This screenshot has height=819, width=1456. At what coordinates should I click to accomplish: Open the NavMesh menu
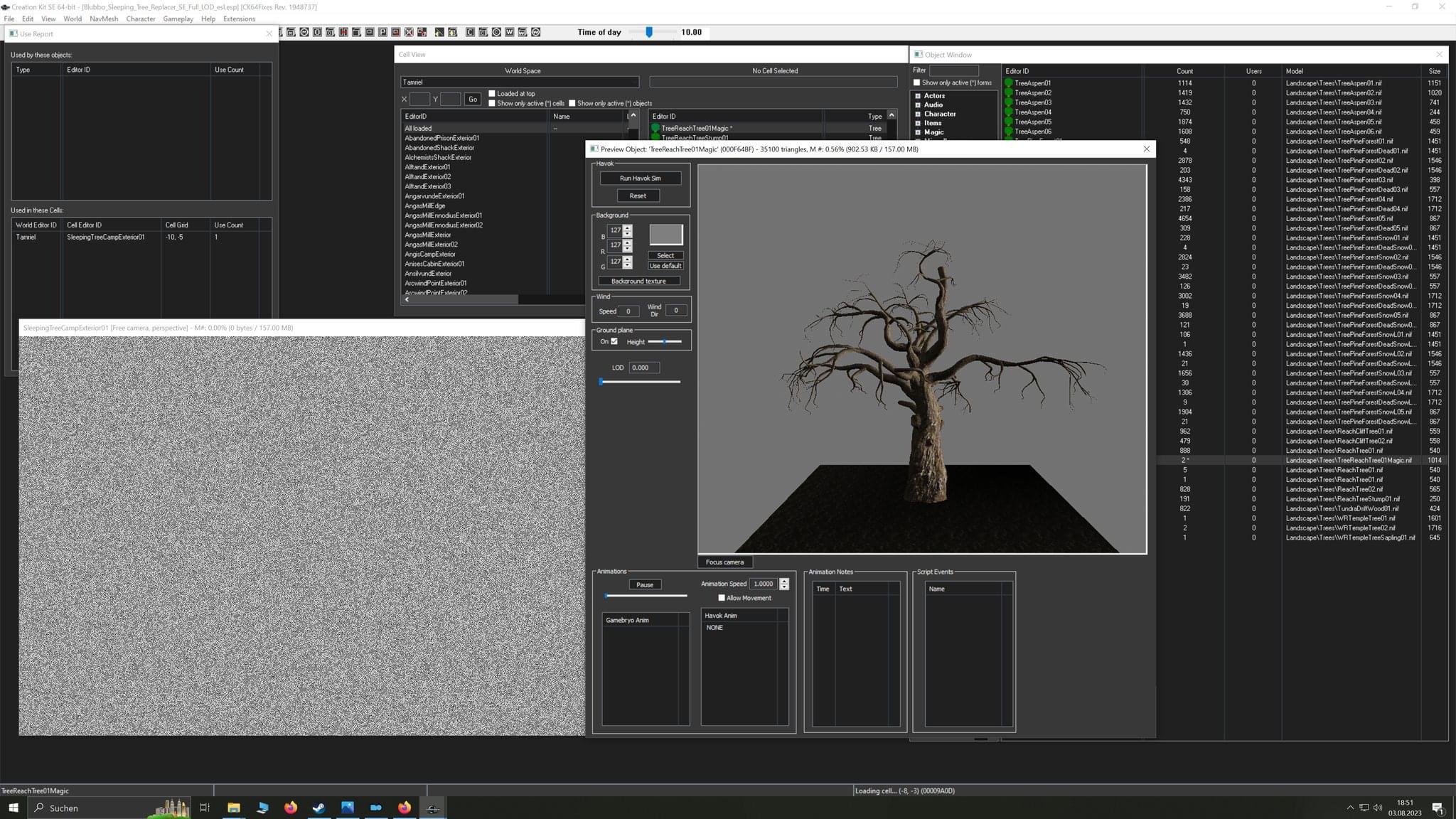[x=104, y=18]
